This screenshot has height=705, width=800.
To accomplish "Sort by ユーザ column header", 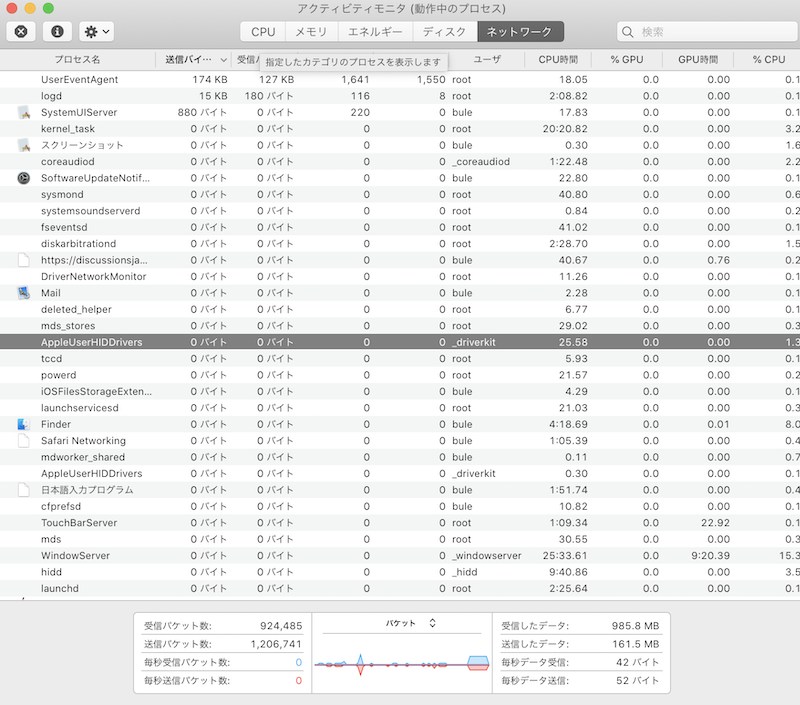I will click(487, 60).
